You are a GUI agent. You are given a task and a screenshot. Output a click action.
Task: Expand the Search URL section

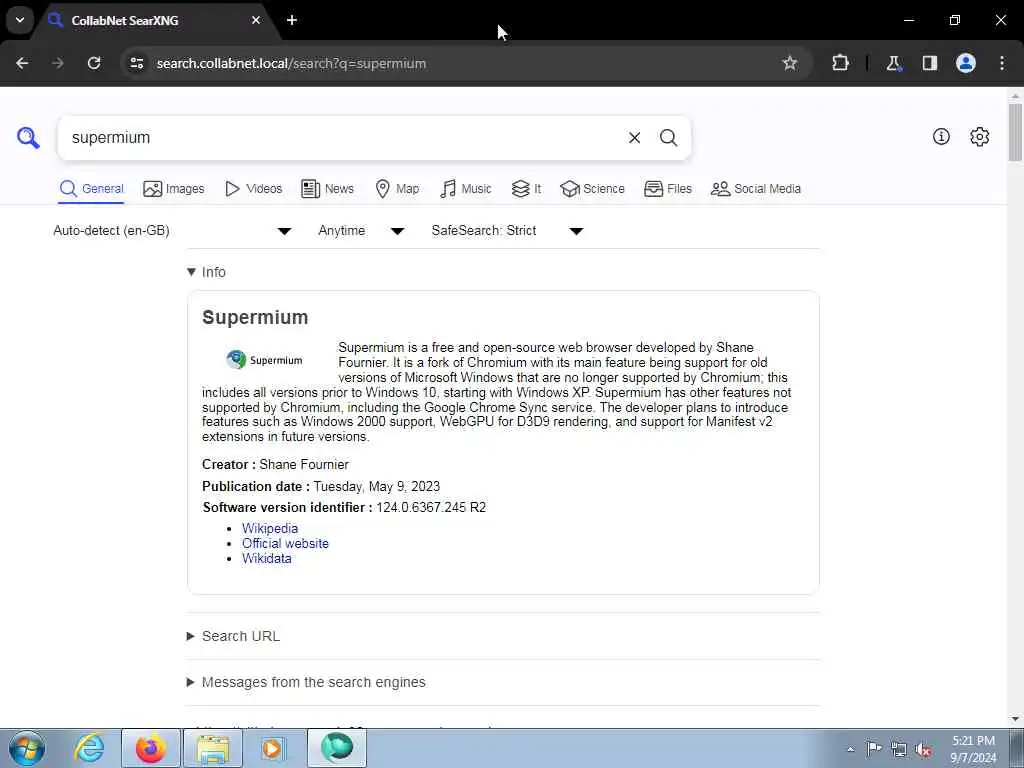coord(234,636)
